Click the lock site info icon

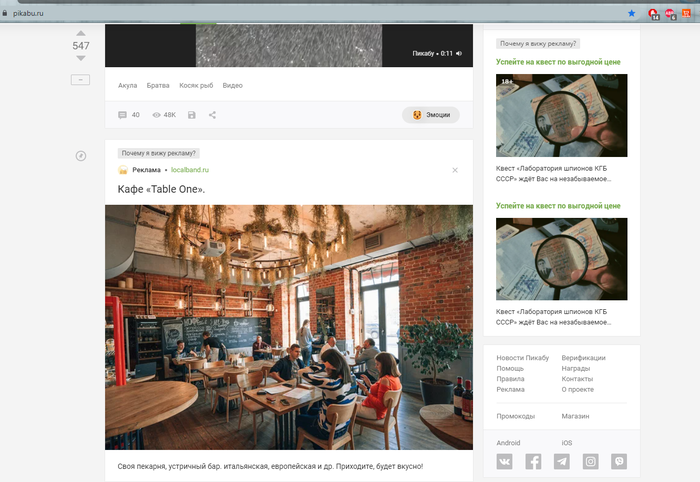click(5, 13)
